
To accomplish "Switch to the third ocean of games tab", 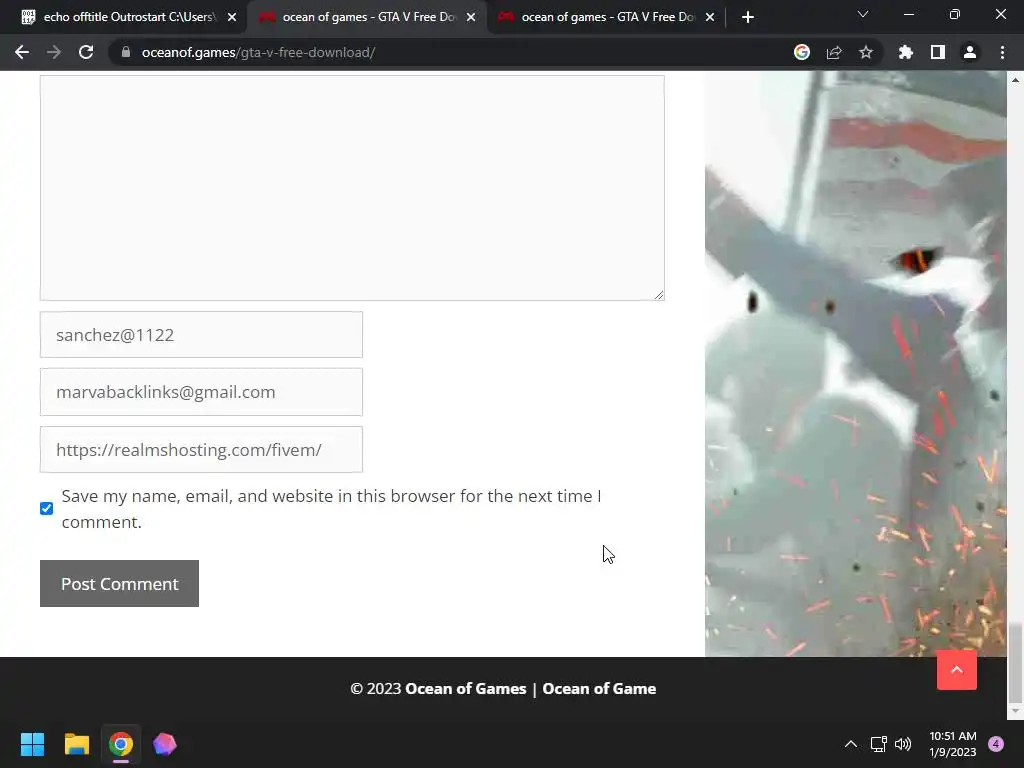I will tap(606, 17).
